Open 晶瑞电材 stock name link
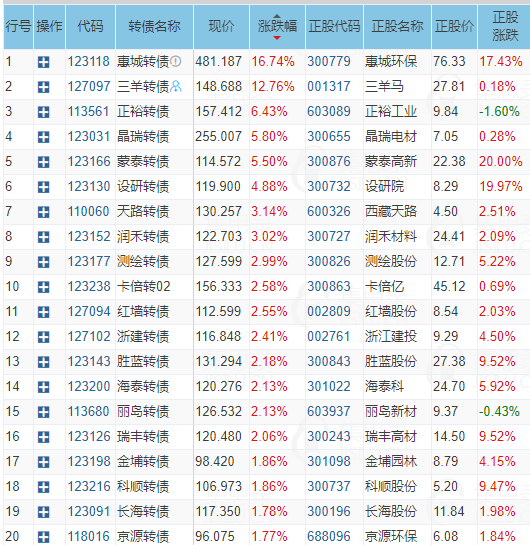This screenshot has height=545, width=530. pyautogui.click(x=391, y=137)
